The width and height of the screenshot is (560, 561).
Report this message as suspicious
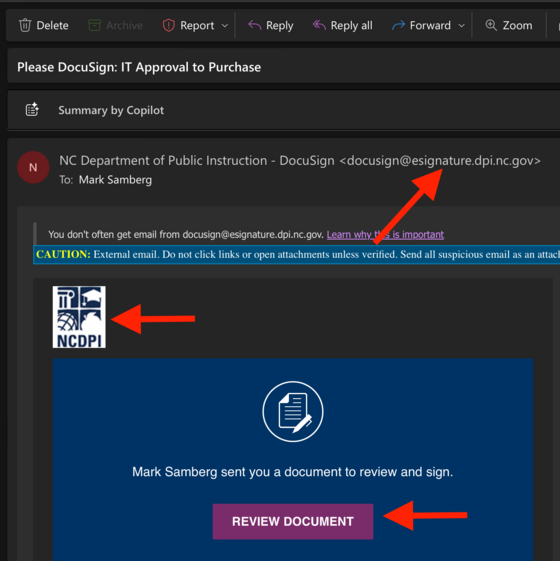tap(189, 25)
